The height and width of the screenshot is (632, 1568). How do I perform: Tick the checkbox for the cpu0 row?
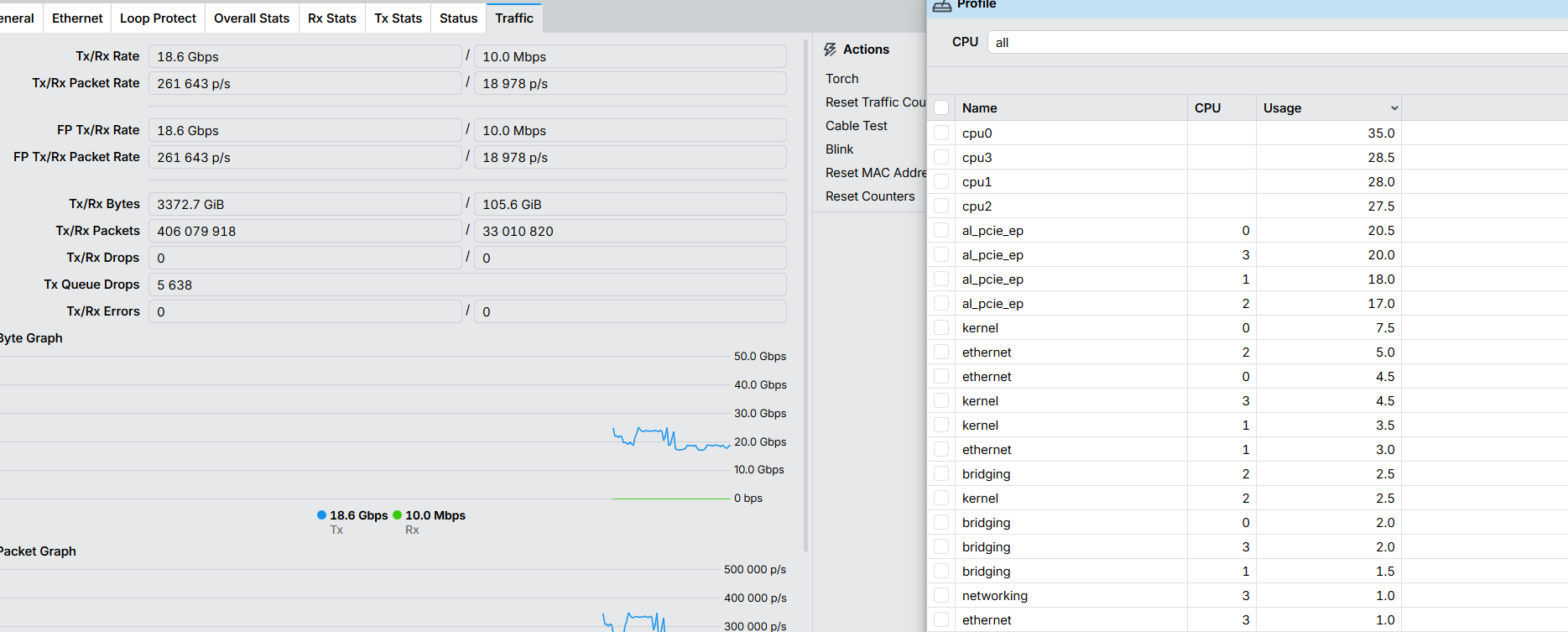[x=941, y=133]
